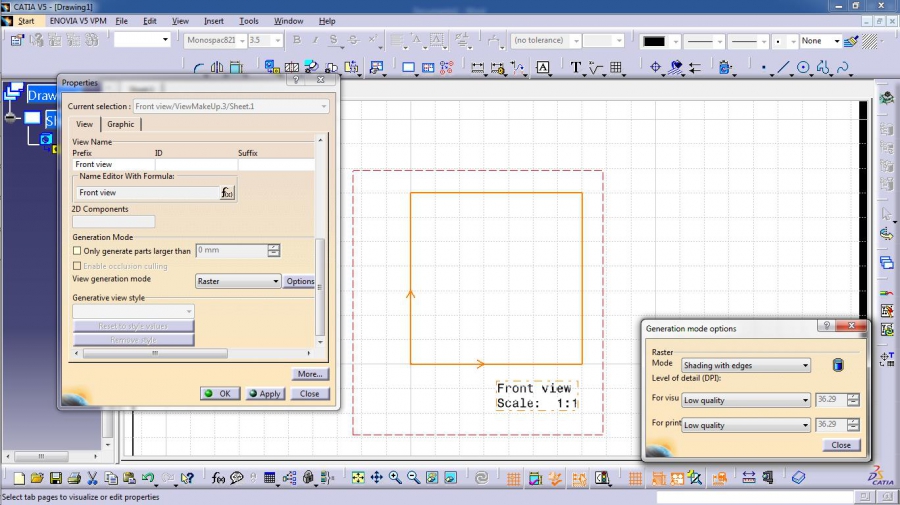Click the Bold formatting button
This screenshot has height=505, width=900.
(297, 40)
